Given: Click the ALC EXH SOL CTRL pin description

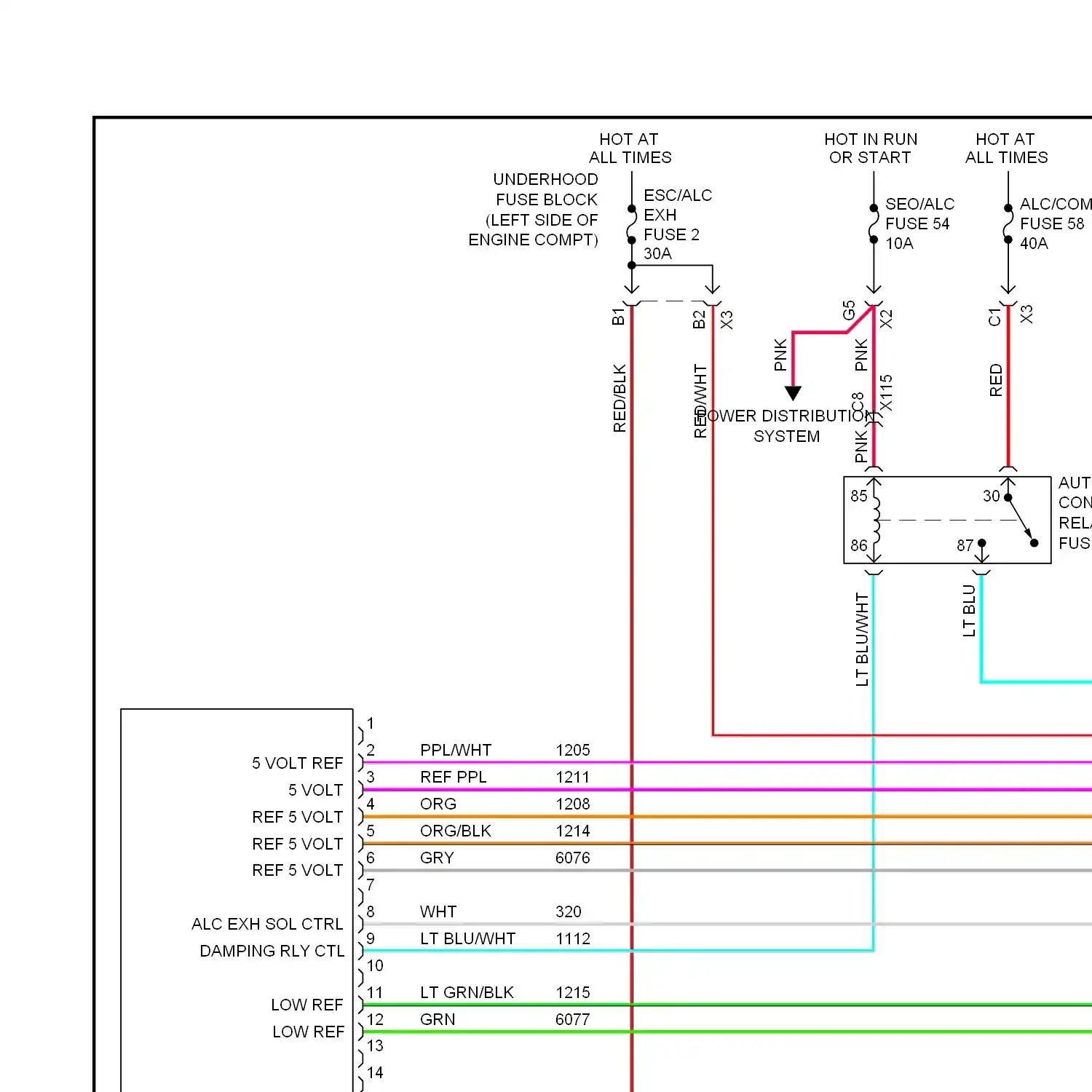Looking at the screenshot, I should coord(267,924).
